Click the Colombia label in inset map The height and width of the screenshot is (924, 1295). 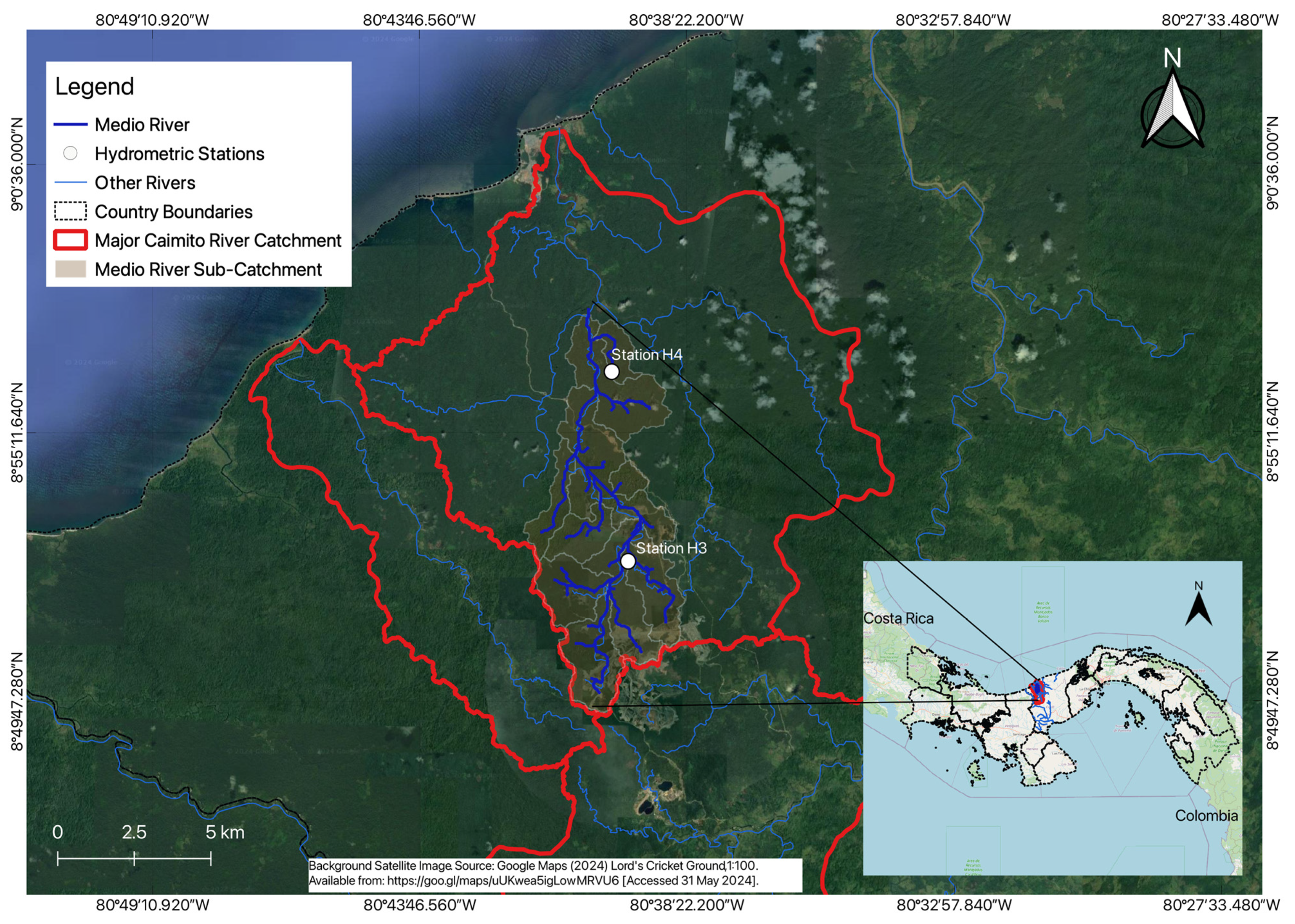pos(1206,816)
